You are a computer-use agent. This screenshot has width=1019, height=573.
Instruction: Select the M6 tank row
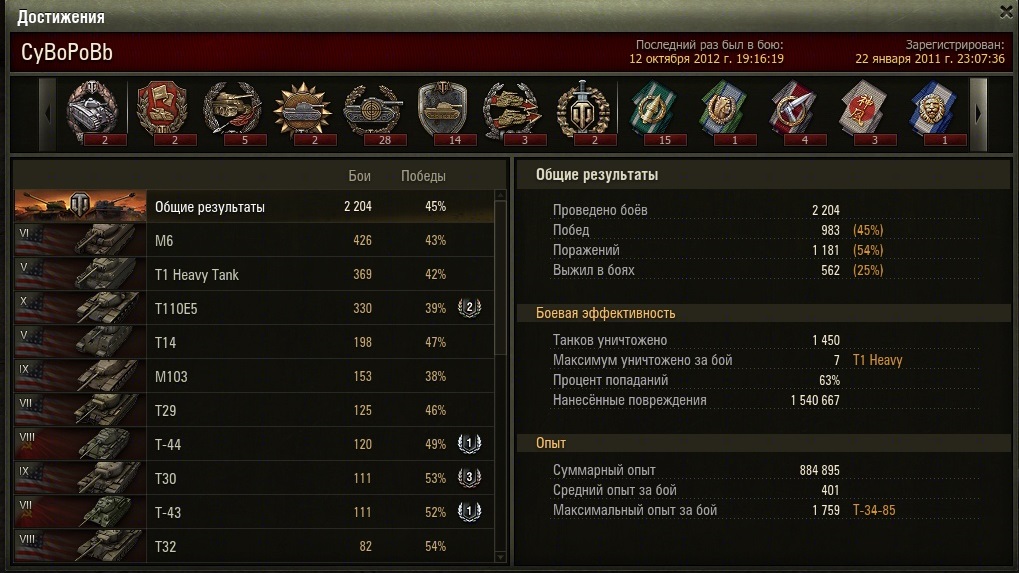click(x=253, y=240)
